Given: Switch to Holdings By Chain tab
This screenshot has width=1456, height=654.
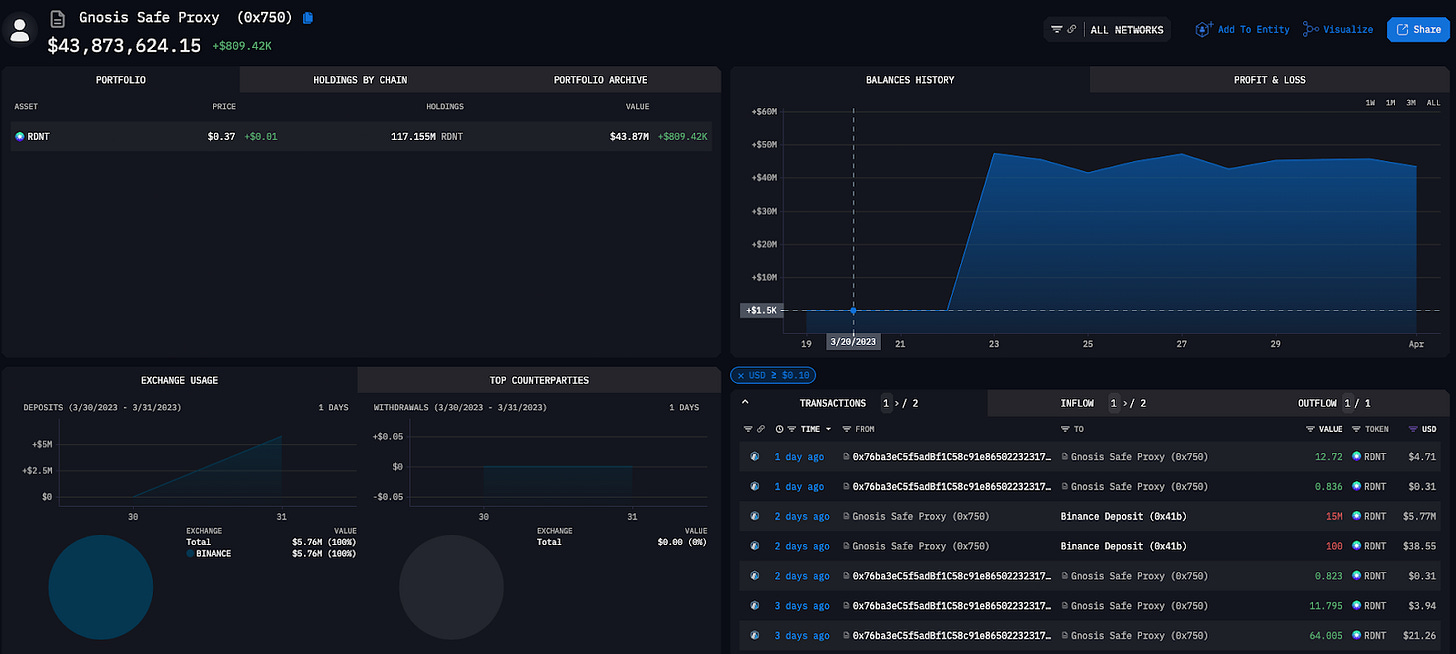Looking at the screenshot, I should [x=360, y=80].
